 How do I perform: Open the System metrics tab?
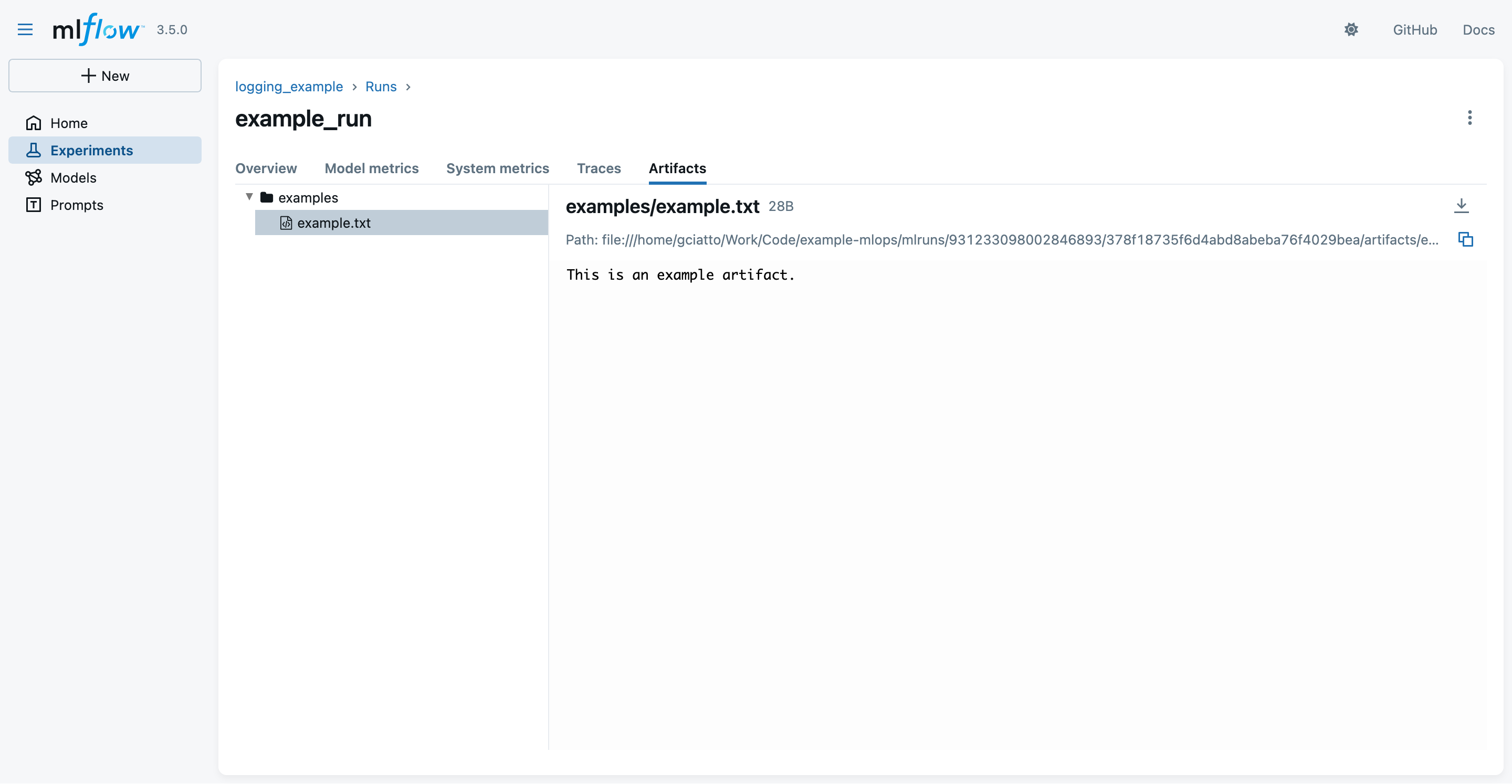(x=497, y=168)
